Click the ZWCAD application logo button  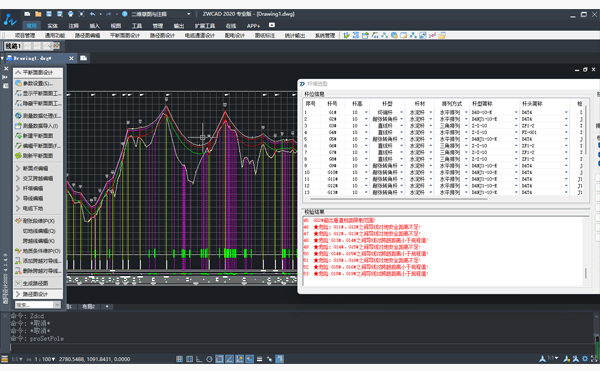pos(10,20)
